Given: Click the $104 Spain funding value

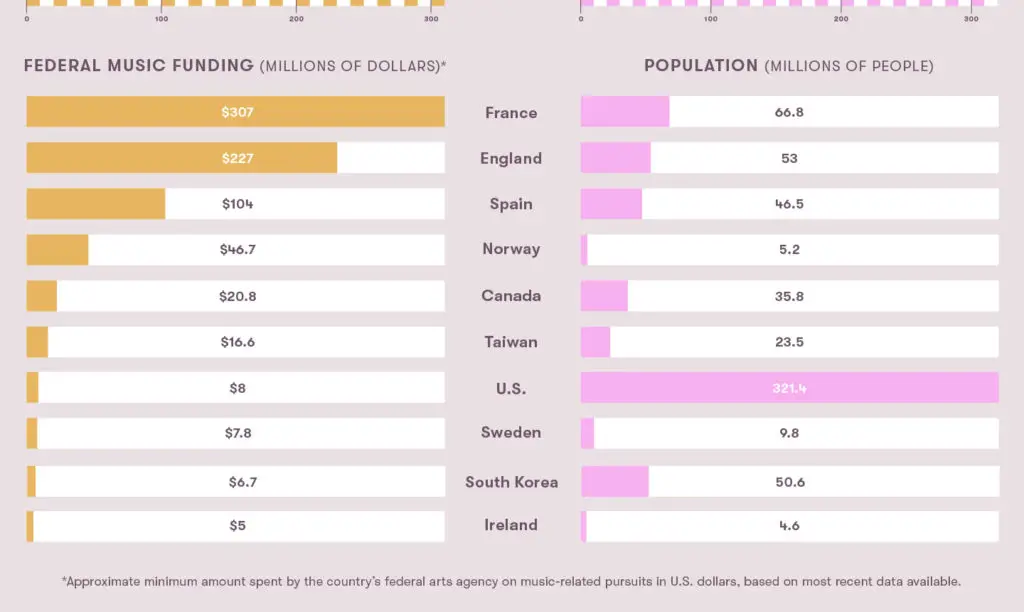Looking at the screenshot, I should click(237, 204).
